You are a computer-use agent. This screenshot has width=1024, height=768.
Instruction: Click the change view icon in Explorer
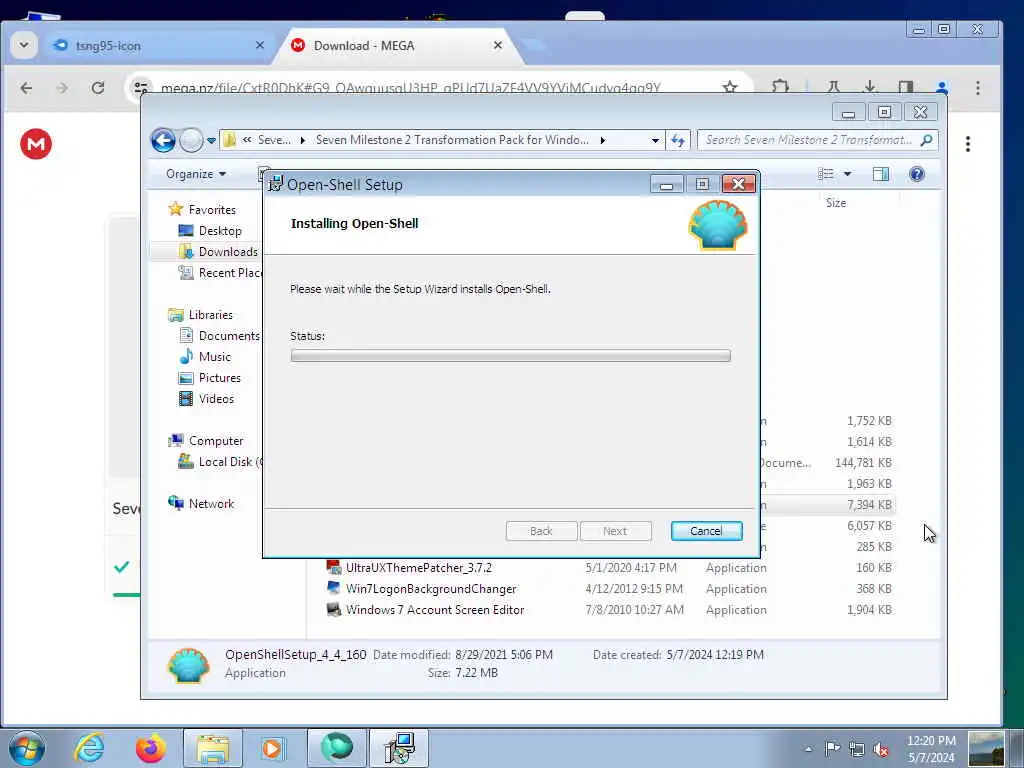[826, 174]
